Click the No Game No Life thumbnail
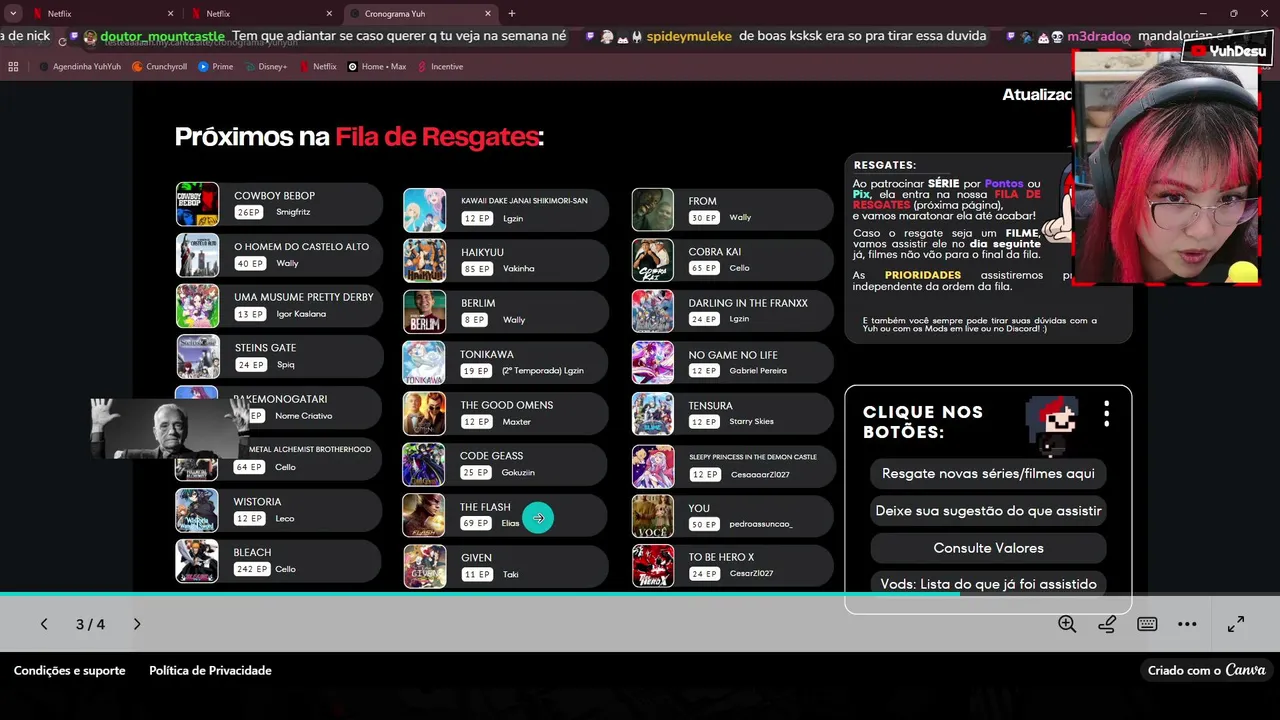1280x720 pixels. (653, 363)
